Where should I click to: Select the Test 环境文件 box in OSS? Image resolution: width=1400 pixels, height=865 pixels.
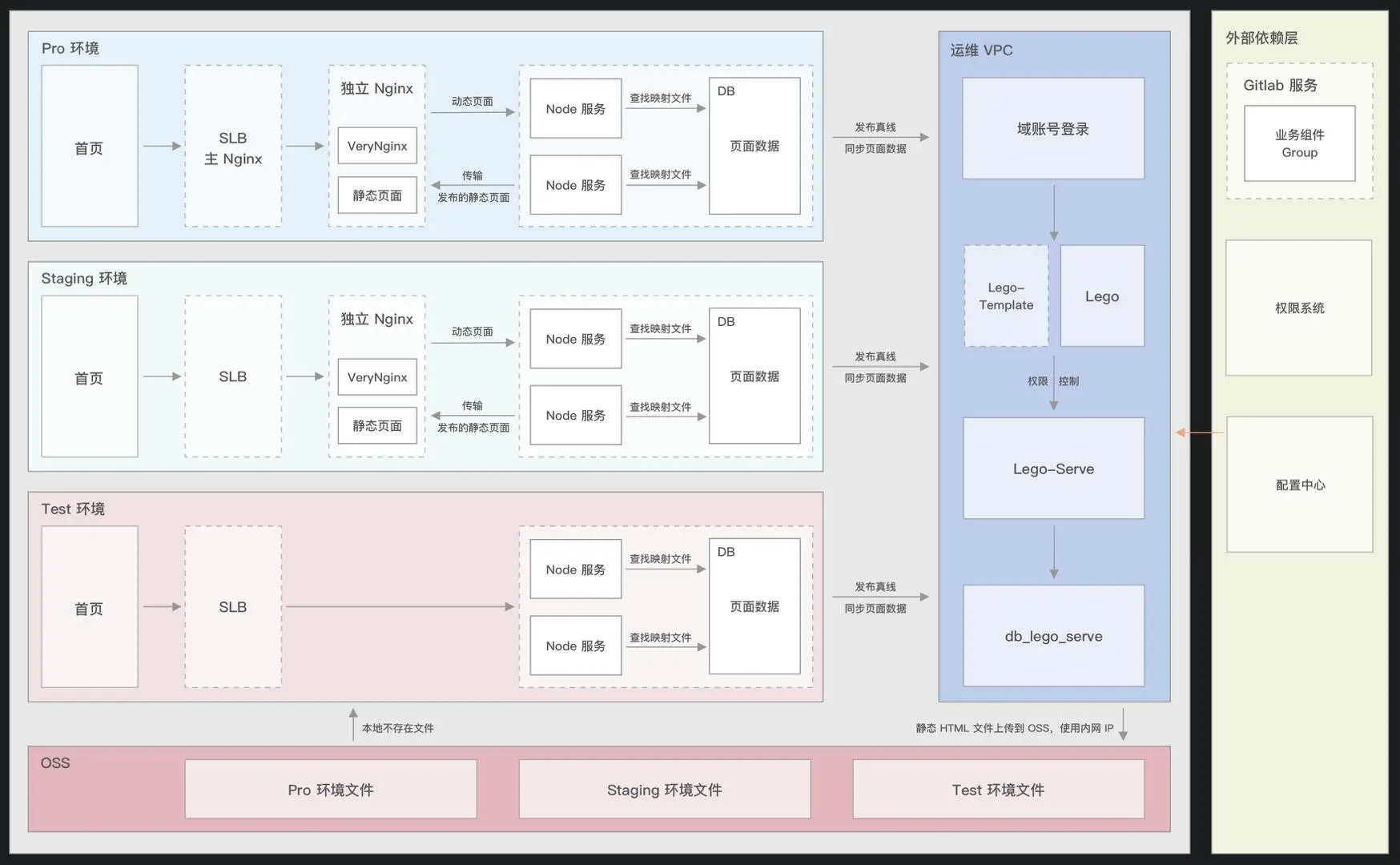pyautogui.click(x=998, y=789)
